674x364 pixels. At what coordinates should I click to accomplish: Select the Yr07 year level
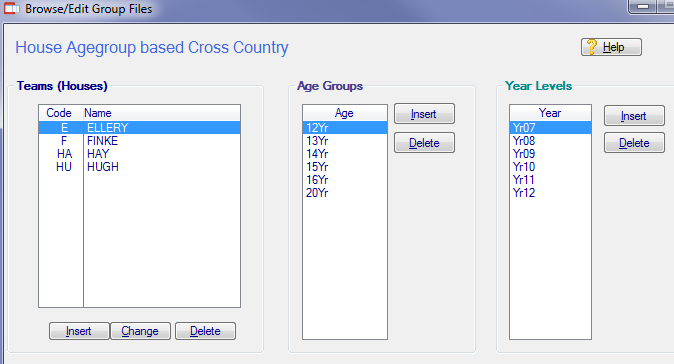tap(550, 128)
